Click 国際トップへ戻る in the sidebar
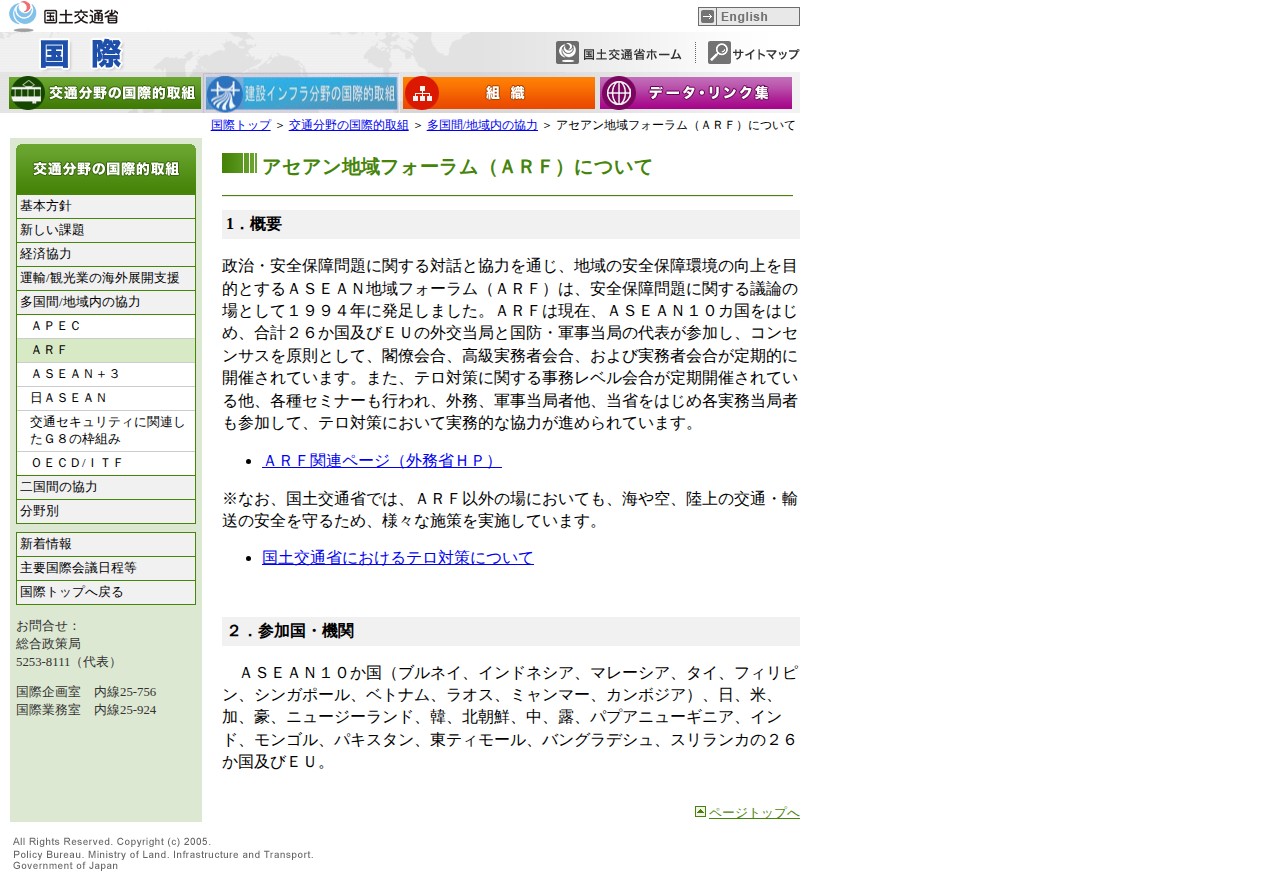 [x=106, y=592]
